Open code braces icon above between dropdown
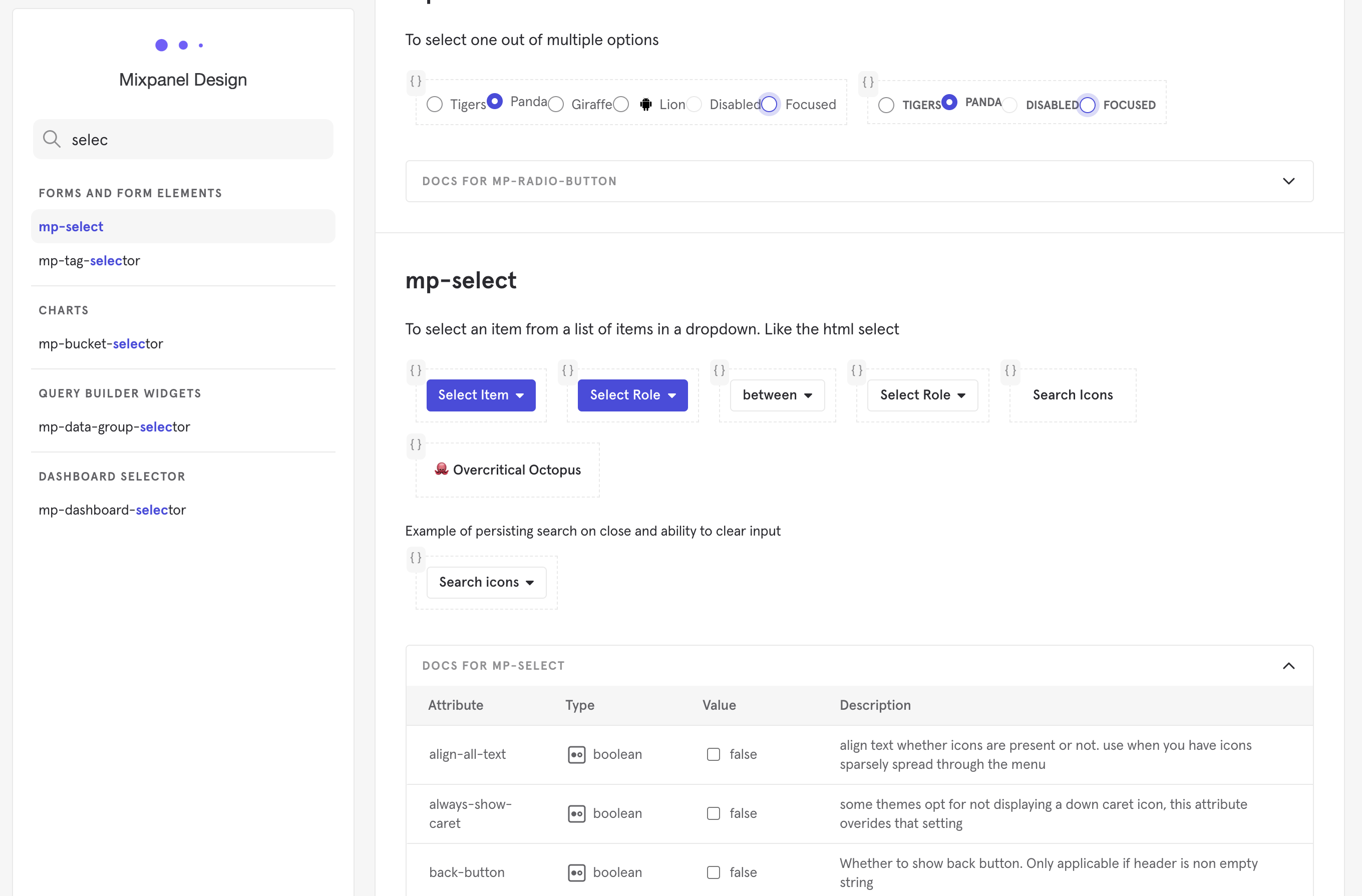Image resolution: width=1362 pixels, height=896 pixels. 720,370
